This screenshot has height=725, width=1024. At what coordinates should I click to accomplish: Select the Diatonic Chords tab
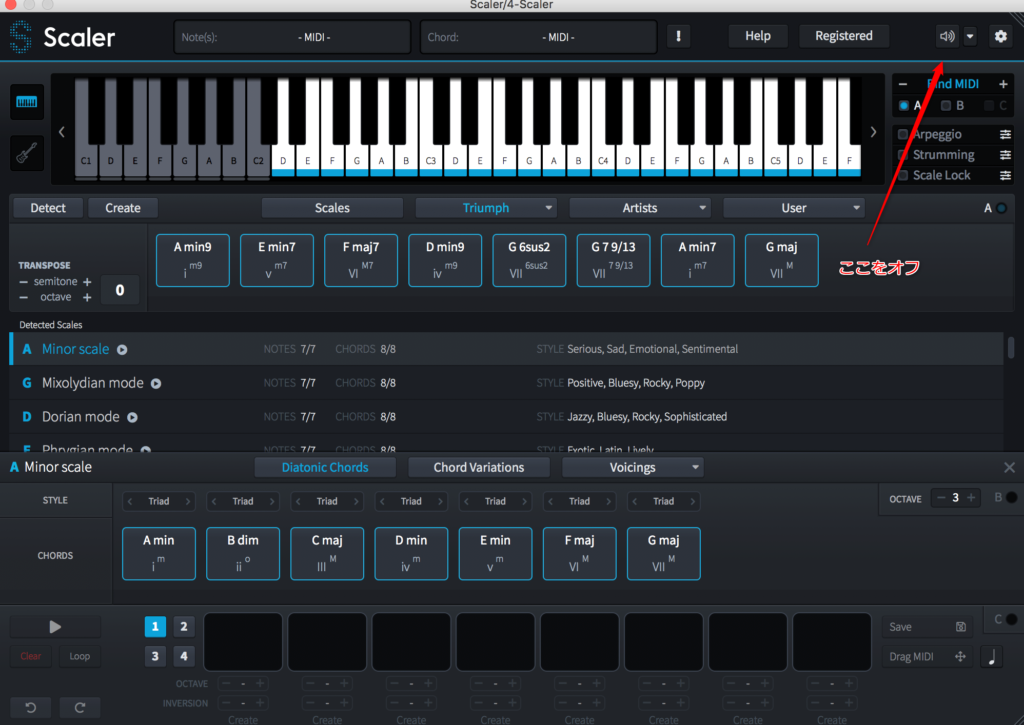pos(325,467)
